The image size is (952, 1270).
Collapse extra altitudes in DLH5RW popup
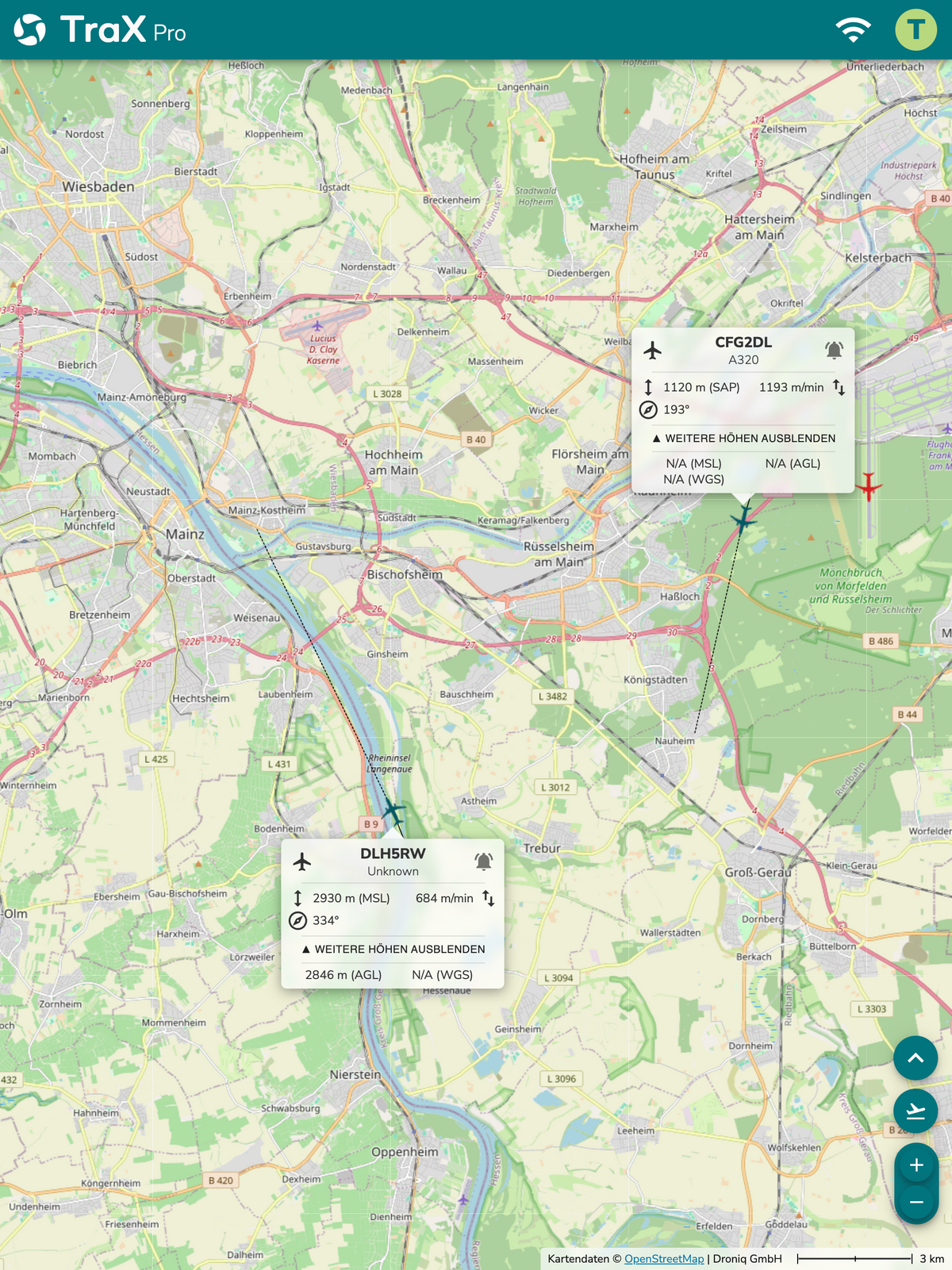[393, 949]
